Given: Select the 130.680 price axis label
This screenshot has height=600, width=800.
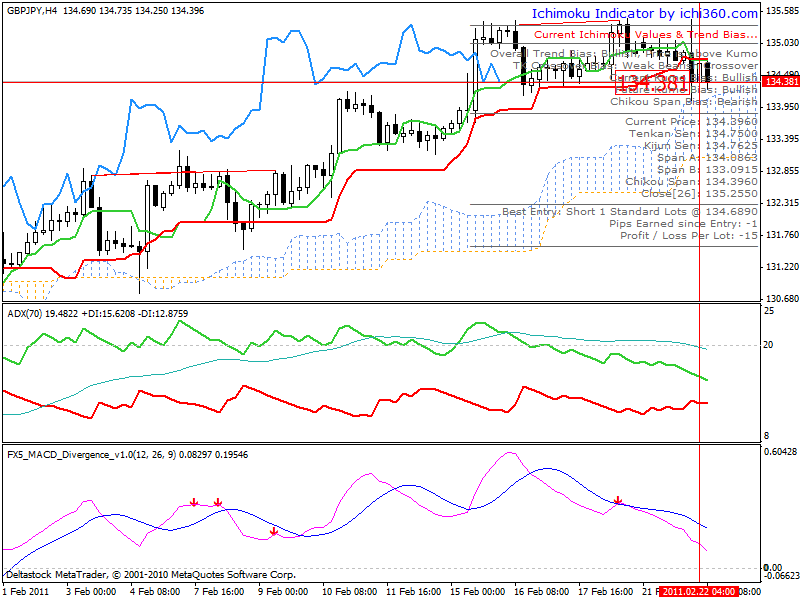Looking at the screenshot, I should tap(782, 299).
